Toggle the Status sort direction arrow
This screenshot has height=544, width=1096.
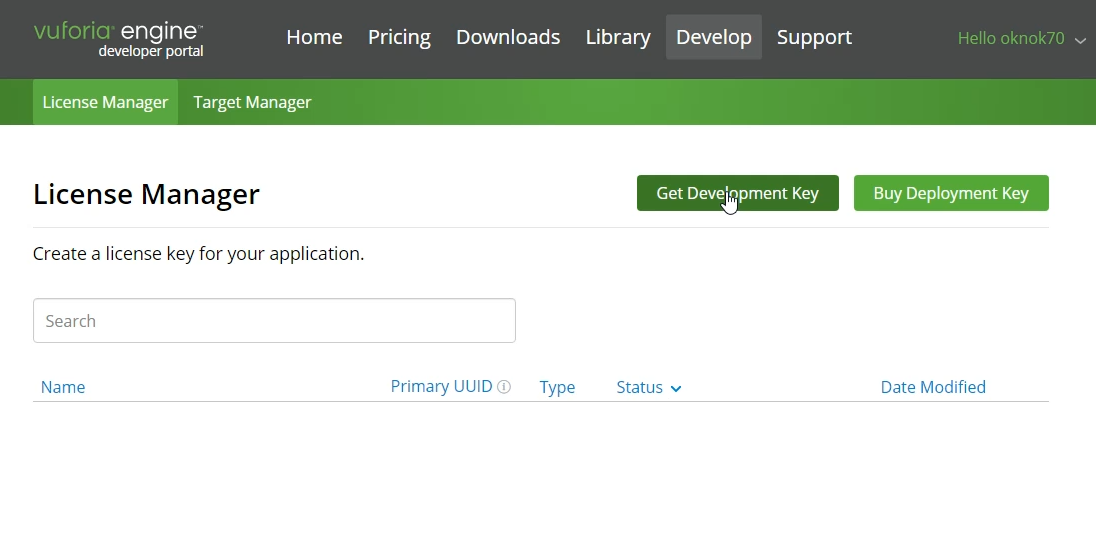tap(676, 388)
